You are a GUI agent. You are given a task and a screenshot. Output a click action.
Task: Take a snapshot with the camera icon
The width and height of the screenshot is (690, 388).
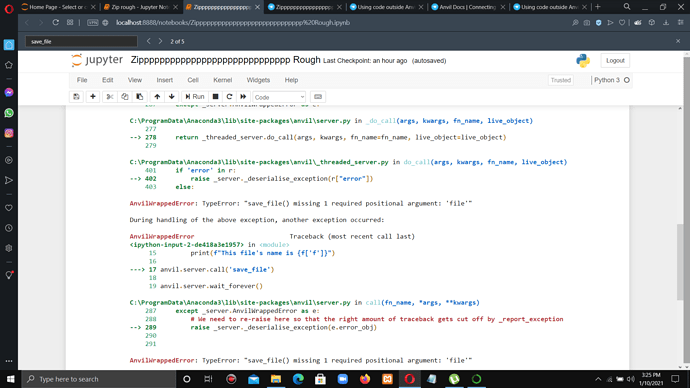(x=587, y=22)
